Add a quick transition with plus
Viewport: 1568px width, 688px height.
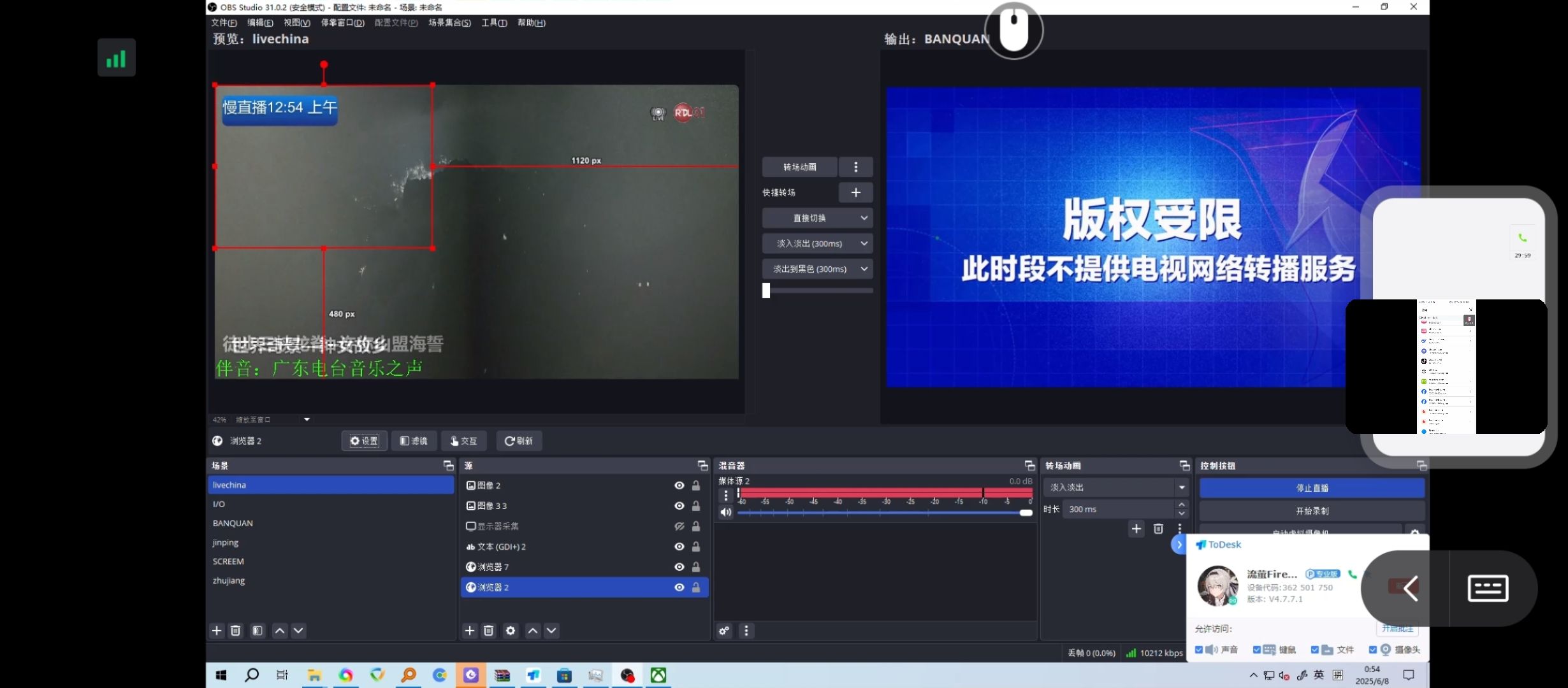pos(855,192)
